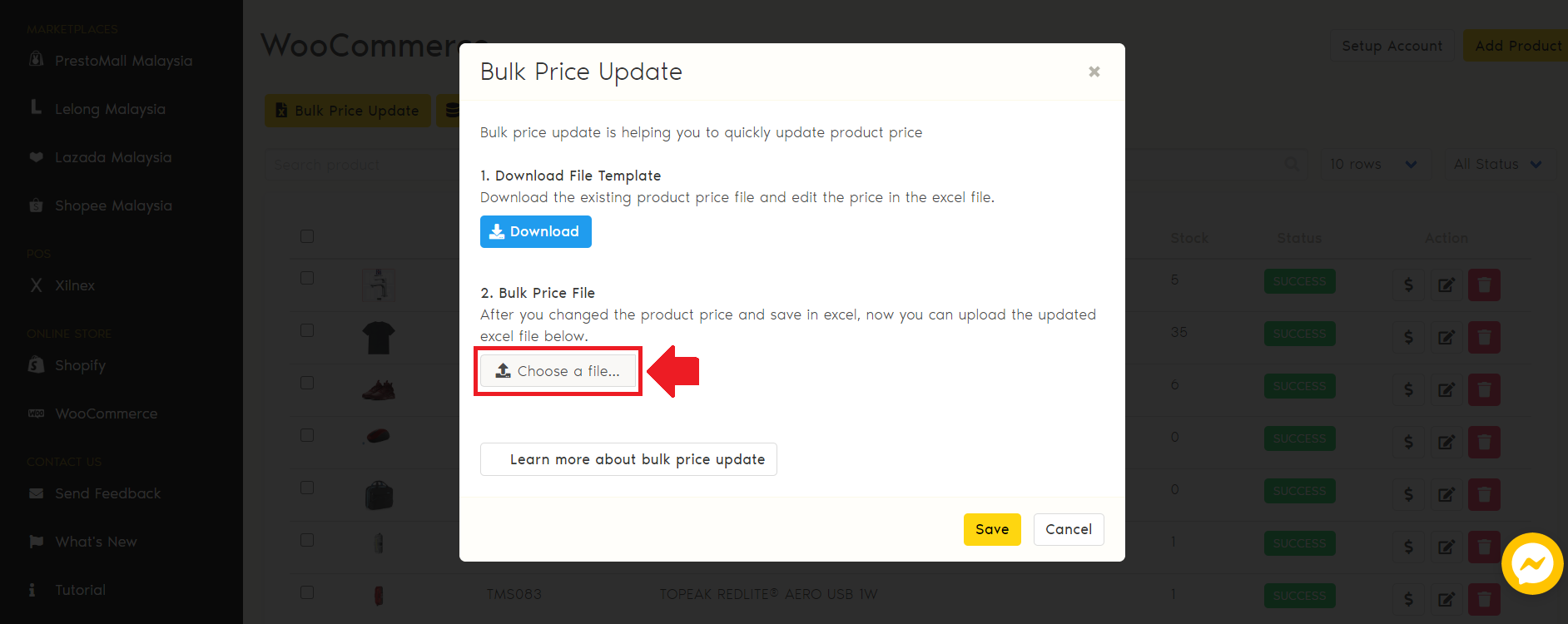
Task: Click the Lazada Malaysia heart icon
Action: (x=36, y=157)
